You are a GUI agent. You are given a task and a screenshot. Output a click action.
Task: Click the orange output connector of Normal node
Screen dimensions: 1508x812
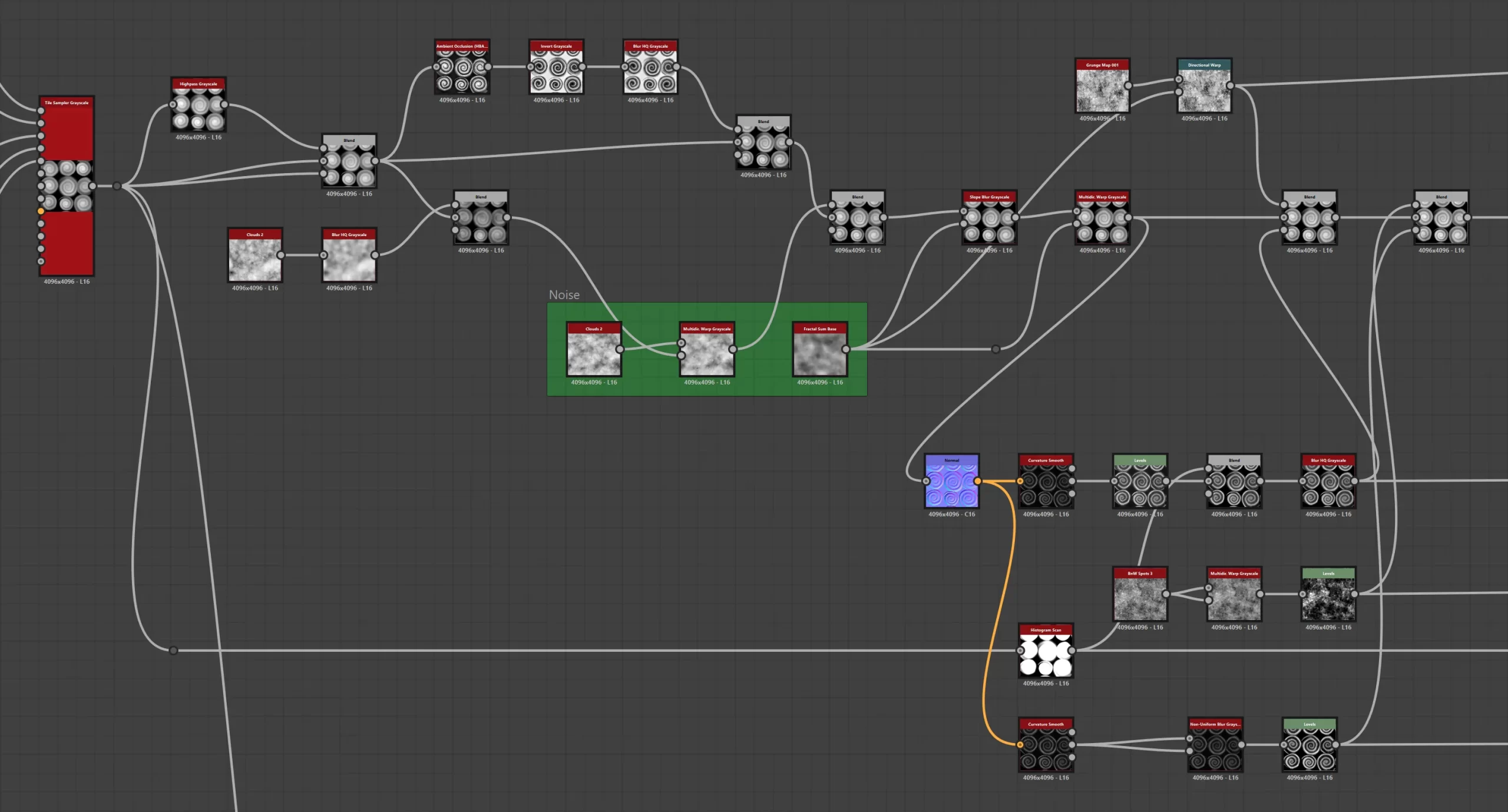(978, 482)
